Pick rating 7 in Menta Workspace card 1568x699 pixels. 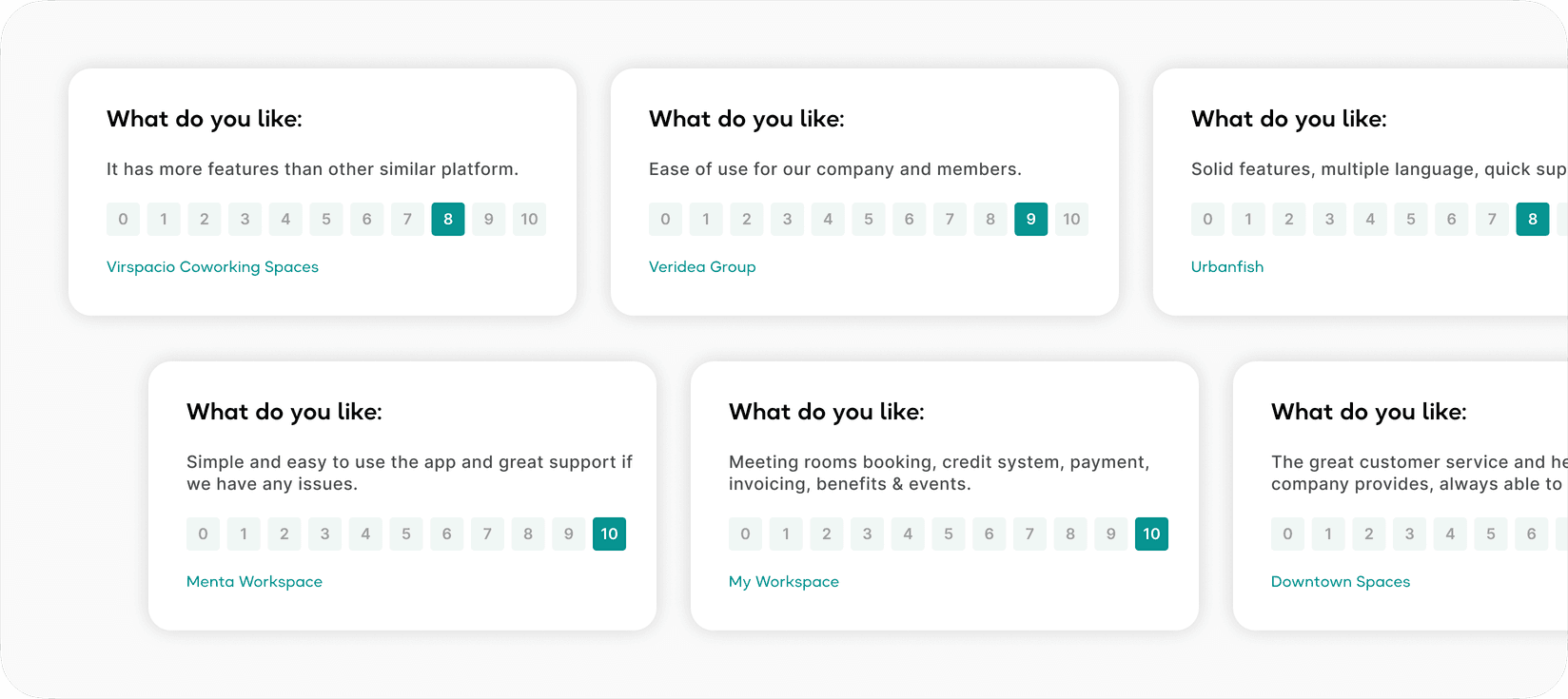(x=487, y=534)
